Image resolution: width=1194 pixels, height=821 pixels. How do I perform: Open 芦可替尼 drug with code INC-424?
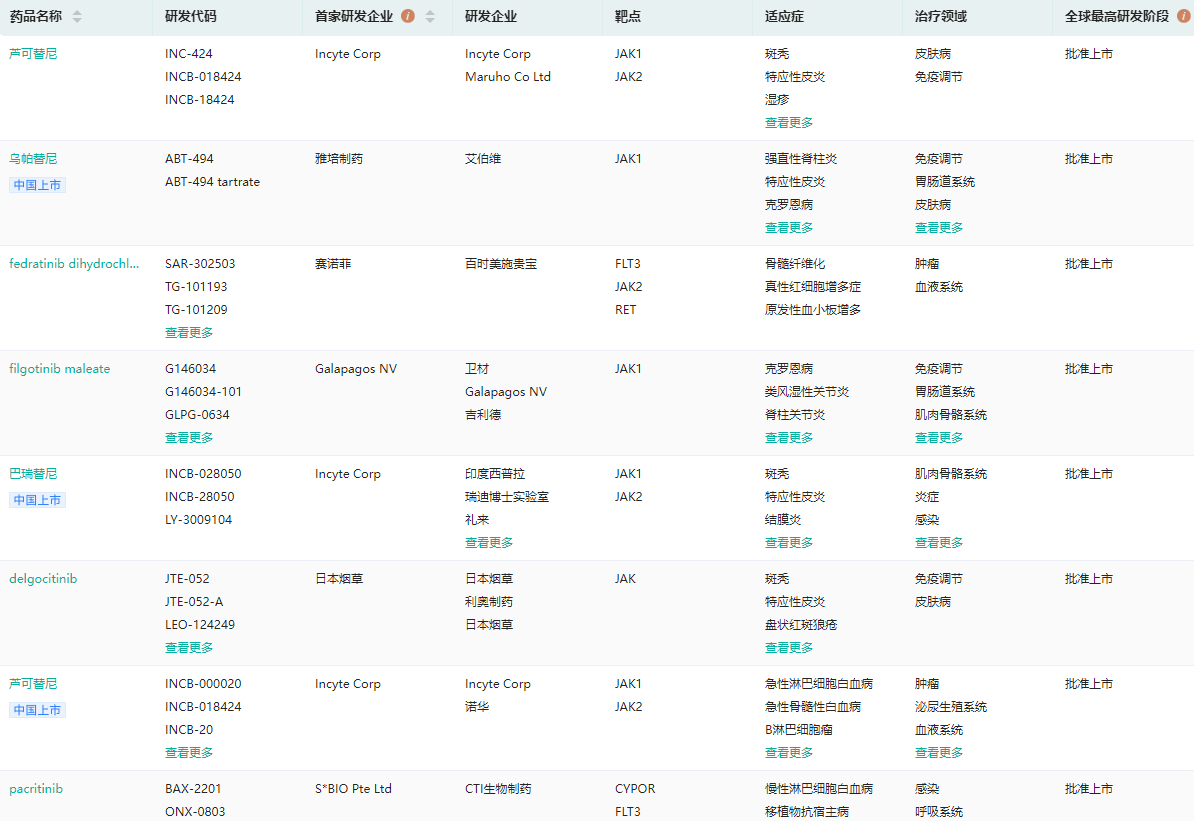pos(33,53)
